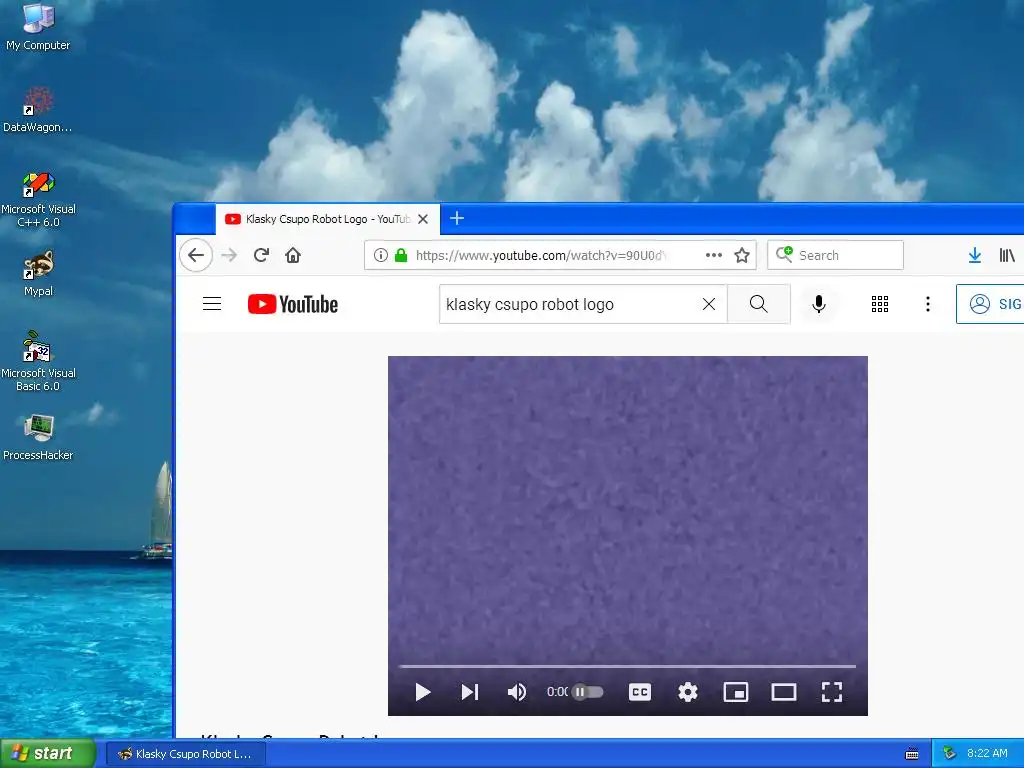Seek along the video progress bar
Viewport: 1024px width, 768px height.
pos(627,666)
